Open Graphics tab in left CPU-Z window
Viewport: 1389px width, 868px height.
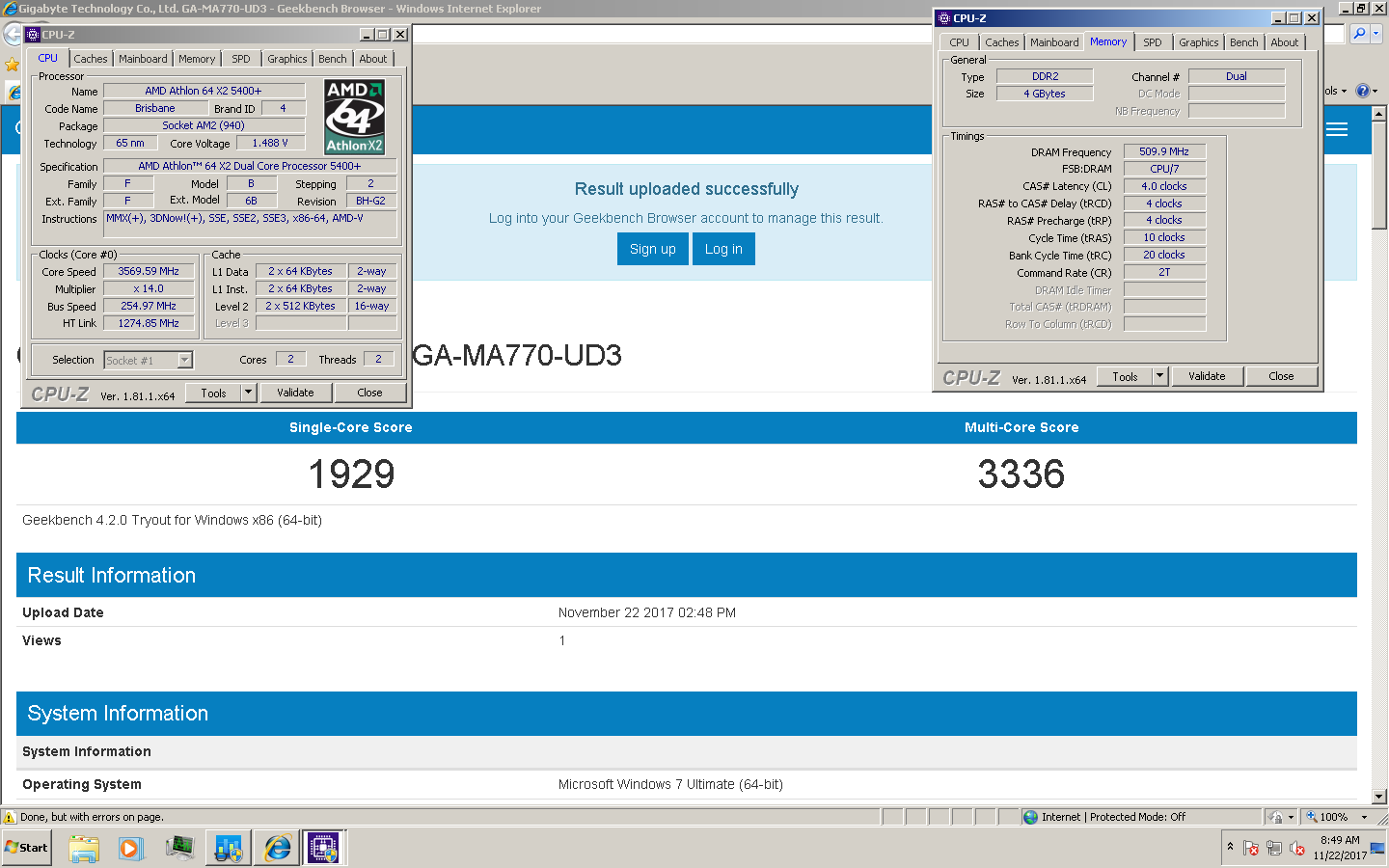click(287, 59)
